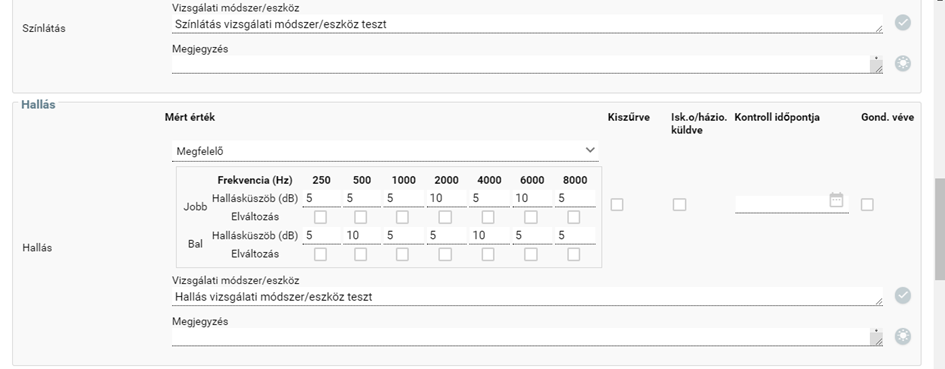The width and height of the screenshot is (945, 369).
Task: Click the circular icon beside Színlátás Megjegyzés field
Action: (902, 63)
